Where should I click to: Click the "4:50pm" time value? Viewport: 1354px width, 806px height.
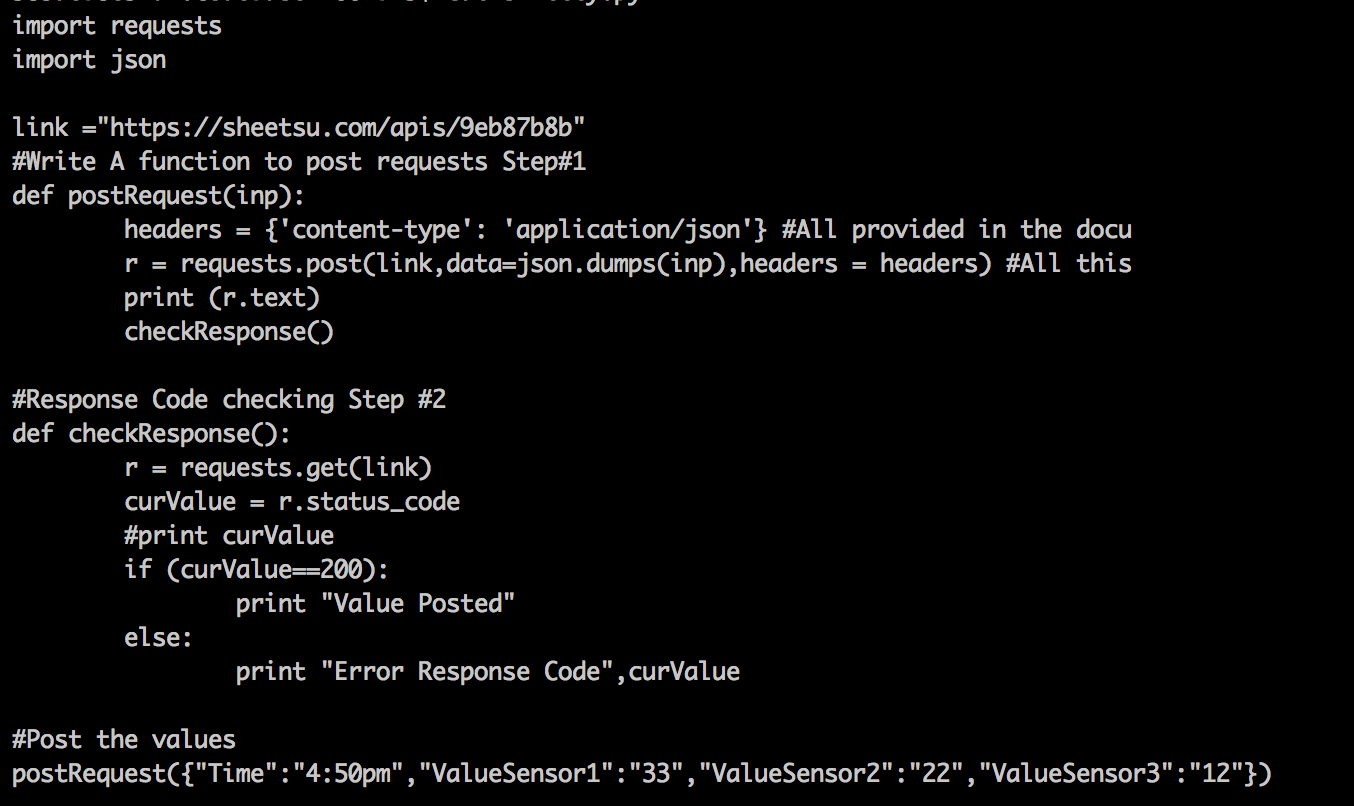[346, 774]
